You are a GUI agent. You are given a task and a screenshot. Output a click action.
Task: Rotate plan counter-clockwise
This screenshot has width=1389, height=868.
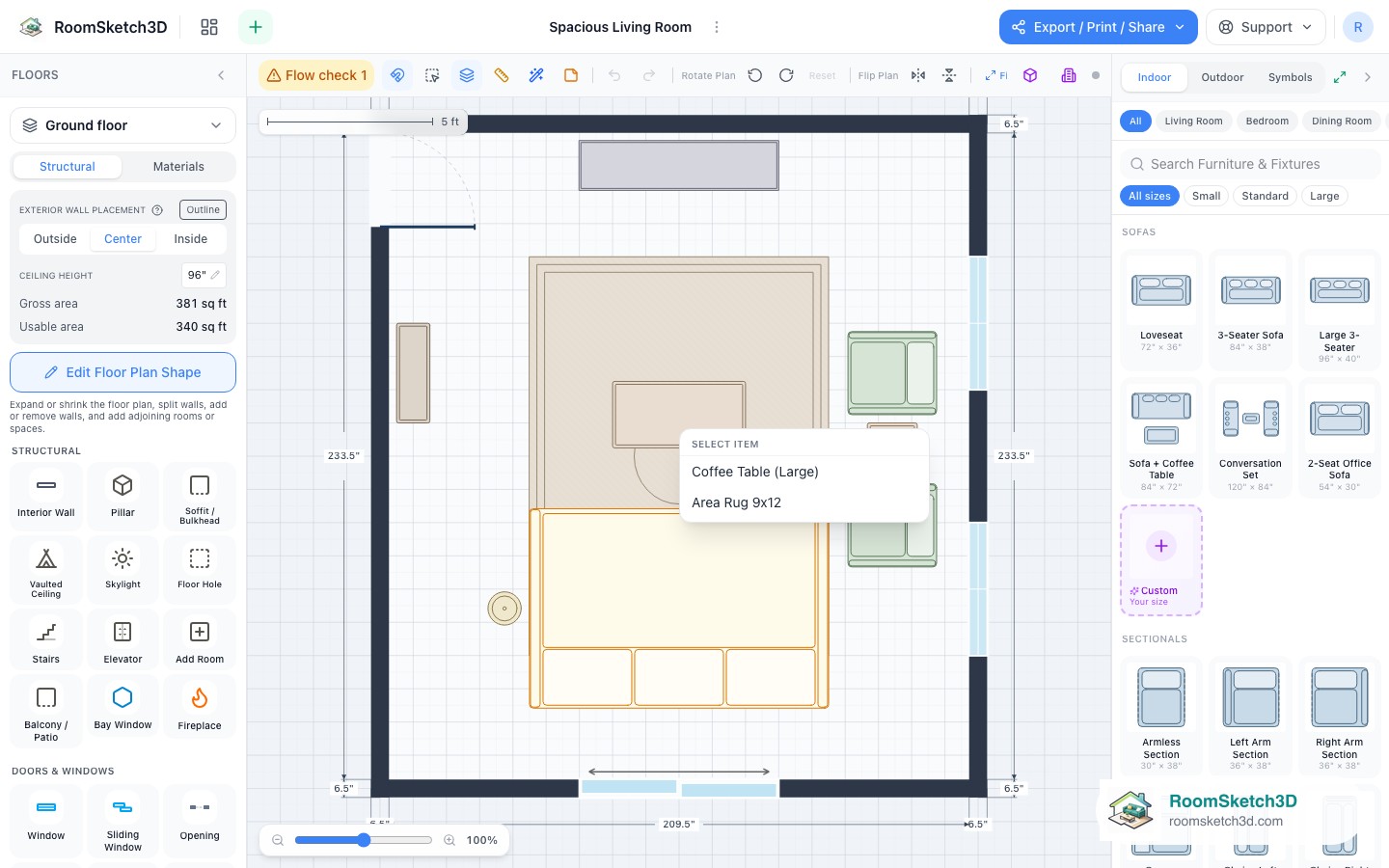click(x=755, y=75)
